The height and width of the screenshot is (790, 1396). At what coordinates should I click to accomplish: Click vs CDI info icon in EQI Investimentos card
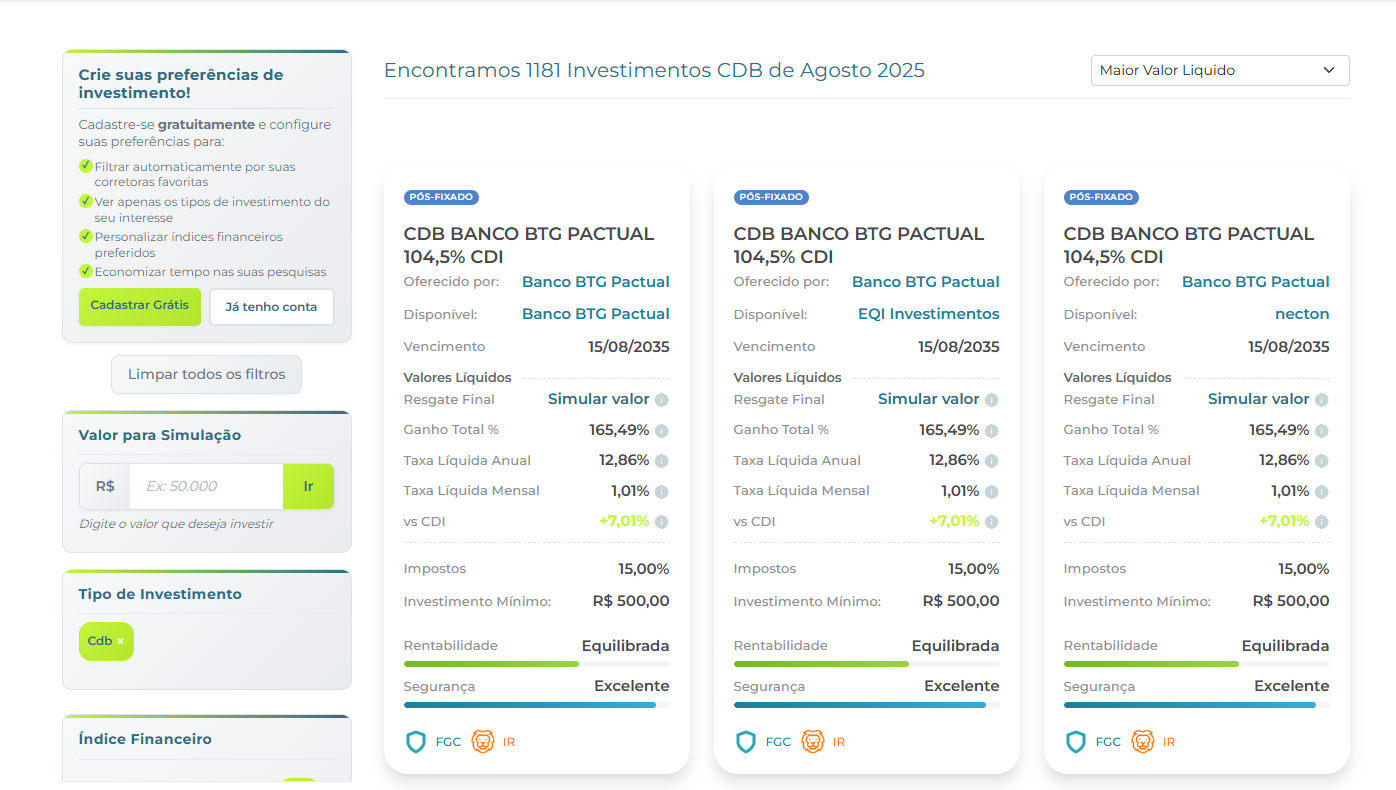click(991, 522)
